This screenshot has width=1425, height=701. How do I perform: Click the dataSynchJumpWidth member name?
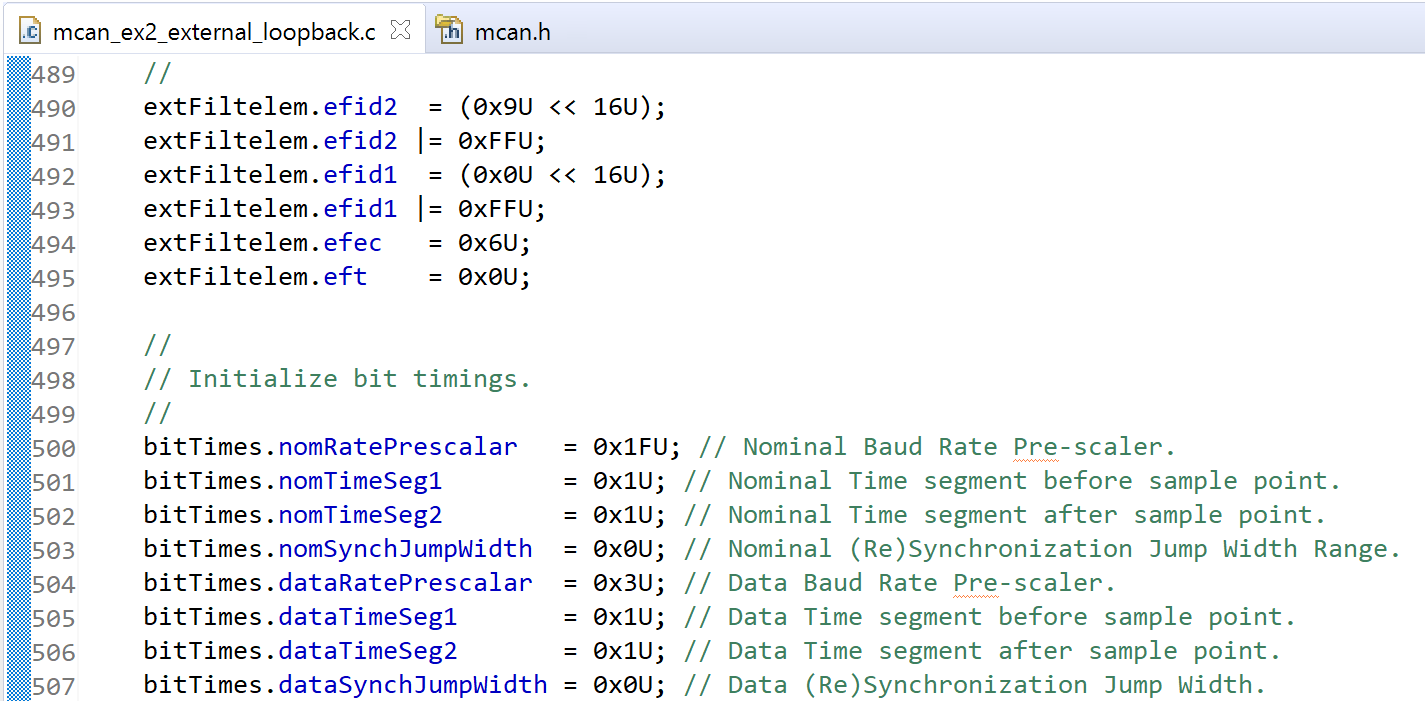pos(412,685)
